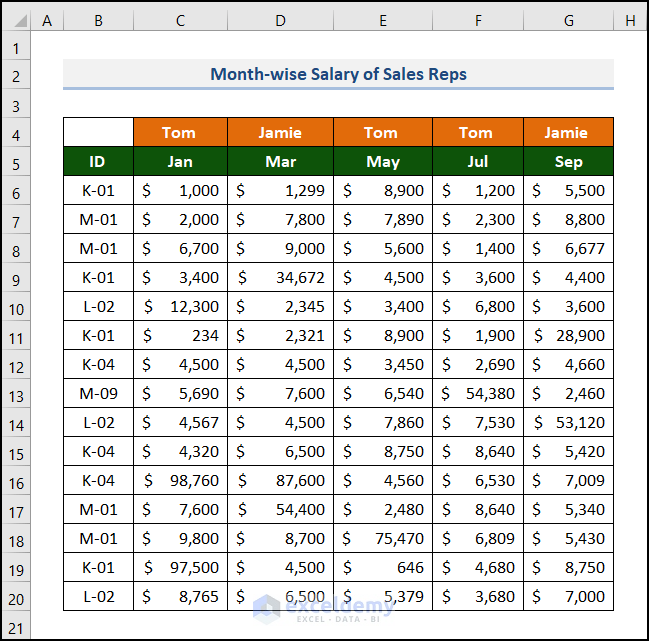Screen dimensions: 649x641
Task: Click the cell containing 7,009
Action: tap(569, 480)
